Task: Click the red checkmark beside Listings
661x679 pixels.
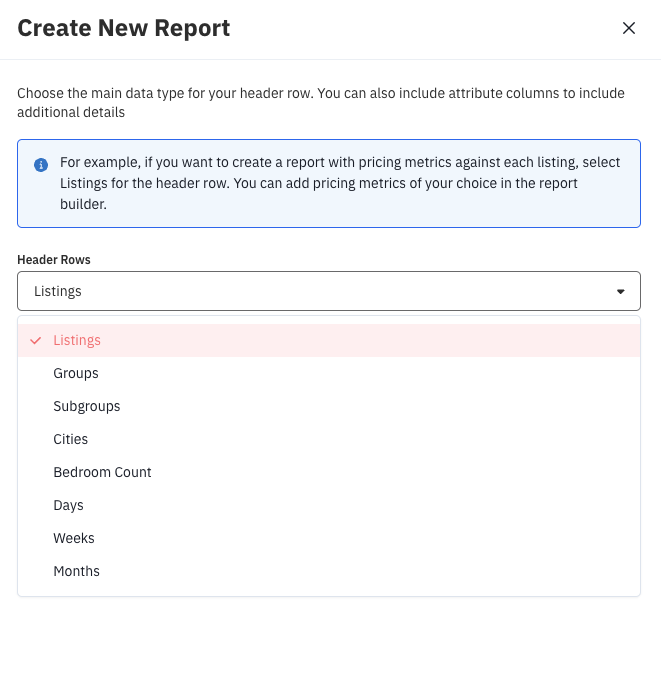Action: coord(36,340)
